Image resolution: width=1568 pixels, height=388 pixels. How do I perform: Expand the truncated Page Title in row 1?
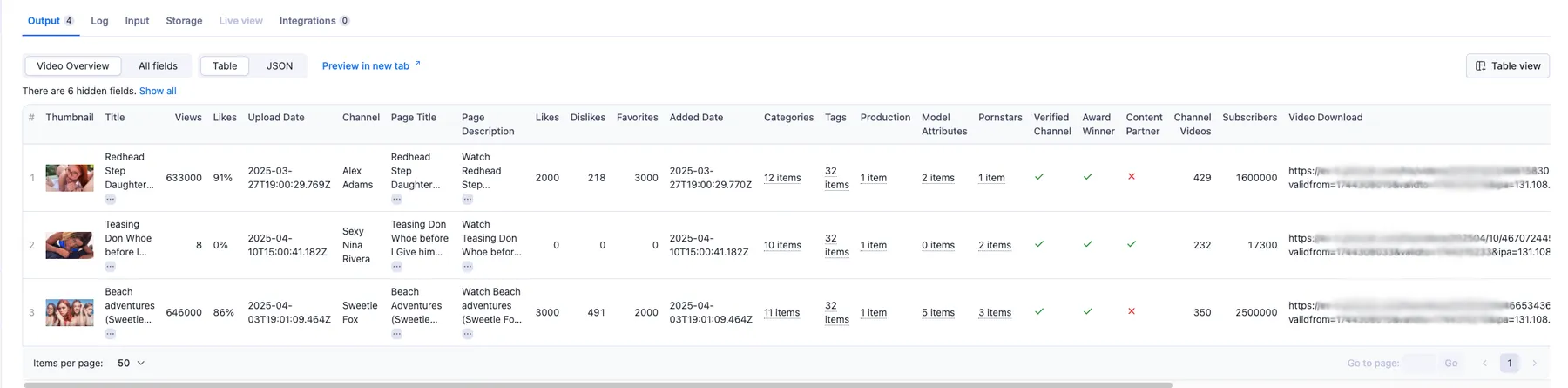(396, 200)
